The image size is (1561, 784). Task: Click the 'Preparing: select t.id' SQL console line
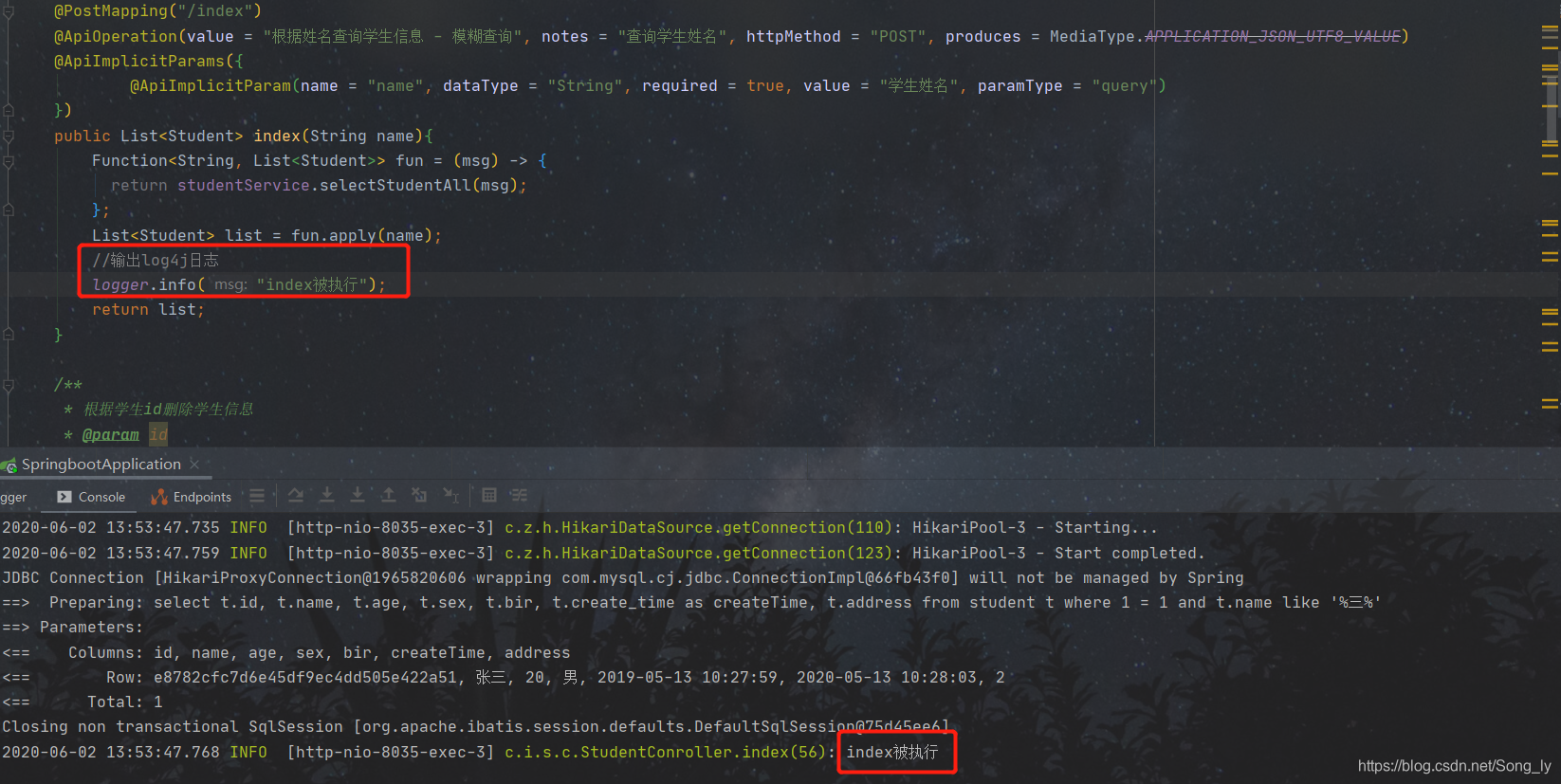[691, 603]
